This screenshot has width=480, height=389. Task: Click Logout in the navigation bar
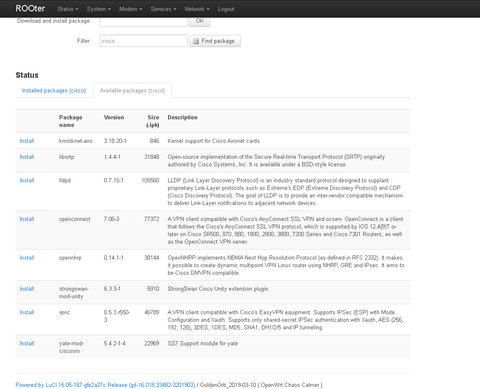[226, 9]
